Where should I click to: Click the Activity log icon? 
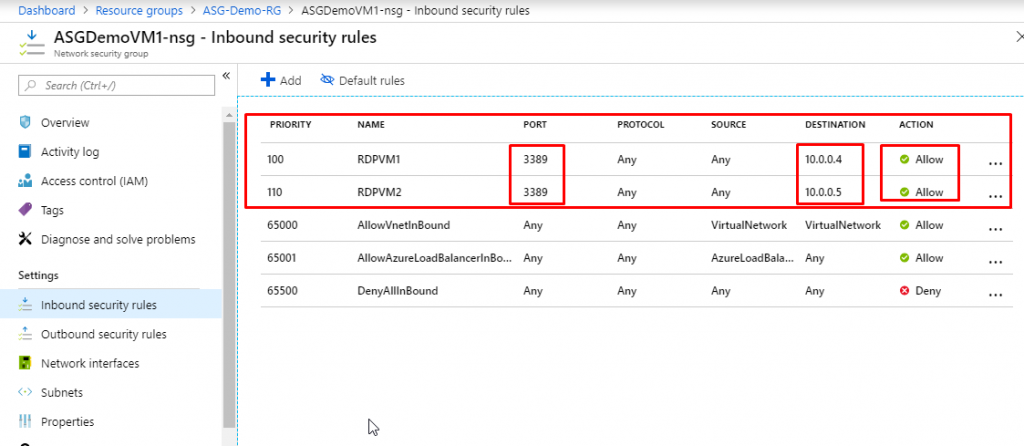26,152
